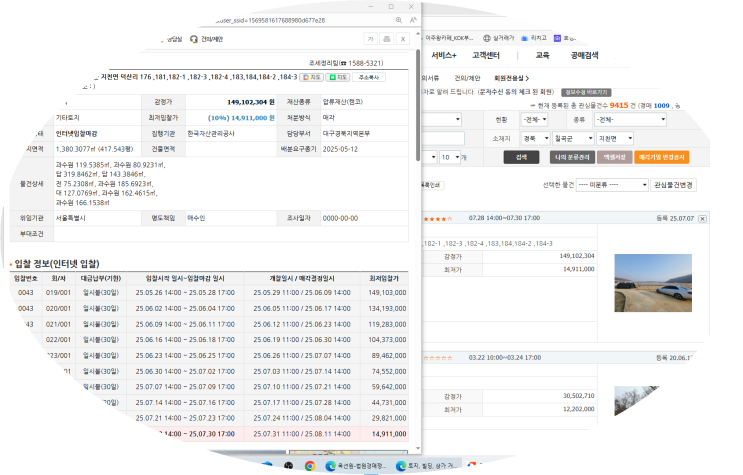The image size is (743, 475).
Task: Open the Naver 지도 green map button
Action: pyautogui.click(x=338, y=77)
